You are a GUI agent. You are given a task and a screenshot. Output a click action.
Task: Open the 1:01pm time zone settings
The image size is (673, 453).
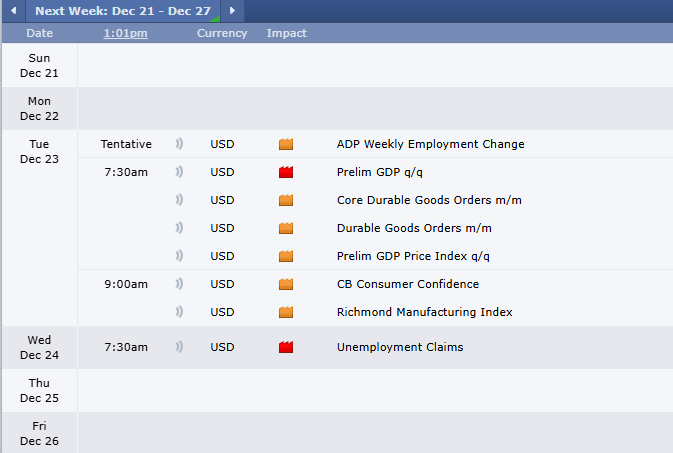click(x=125, y=33)
